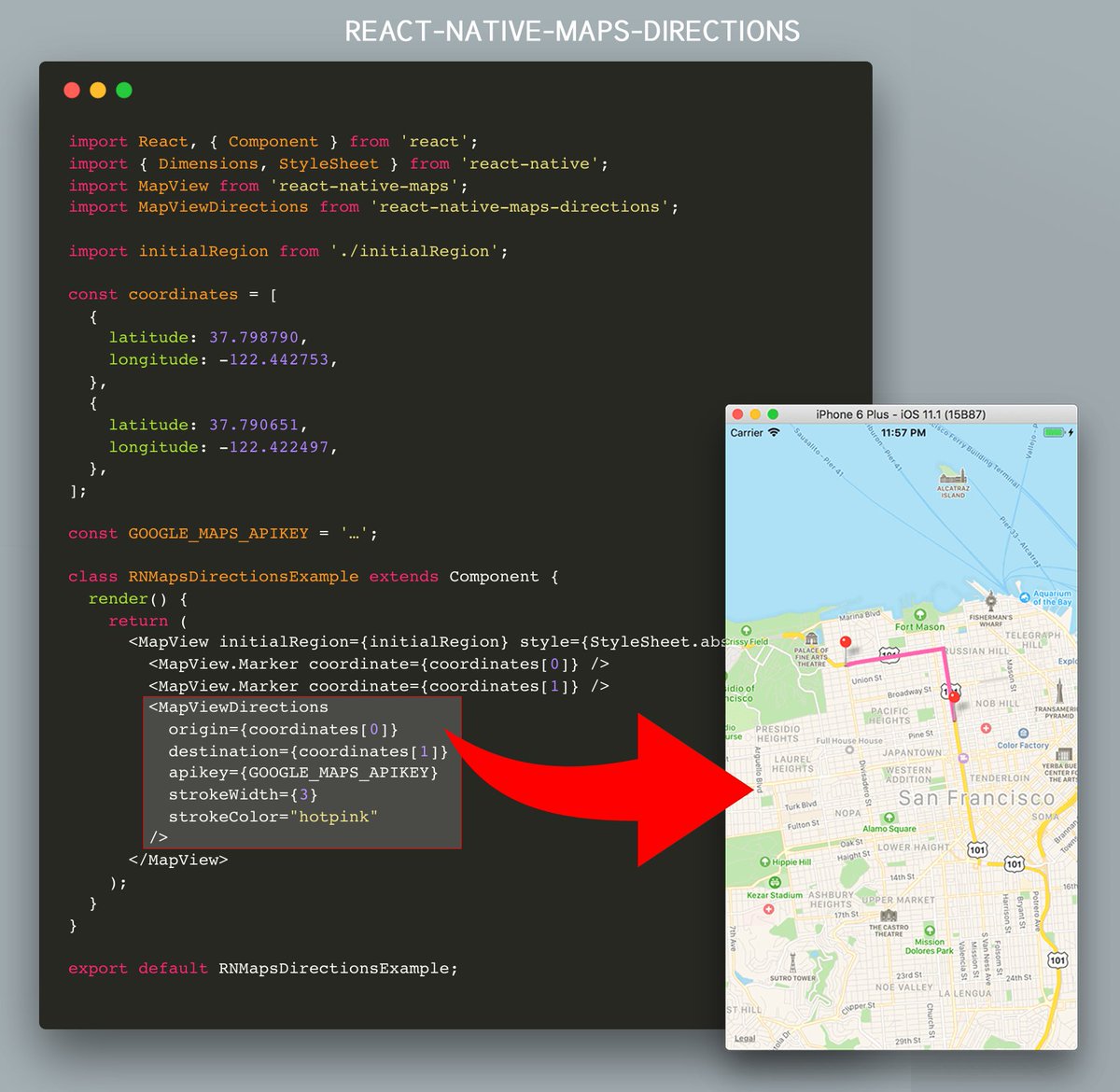Tap the Telegraph Hill neighborhood label
Screen dimensions: 1120x1092
click(1032, 639)
